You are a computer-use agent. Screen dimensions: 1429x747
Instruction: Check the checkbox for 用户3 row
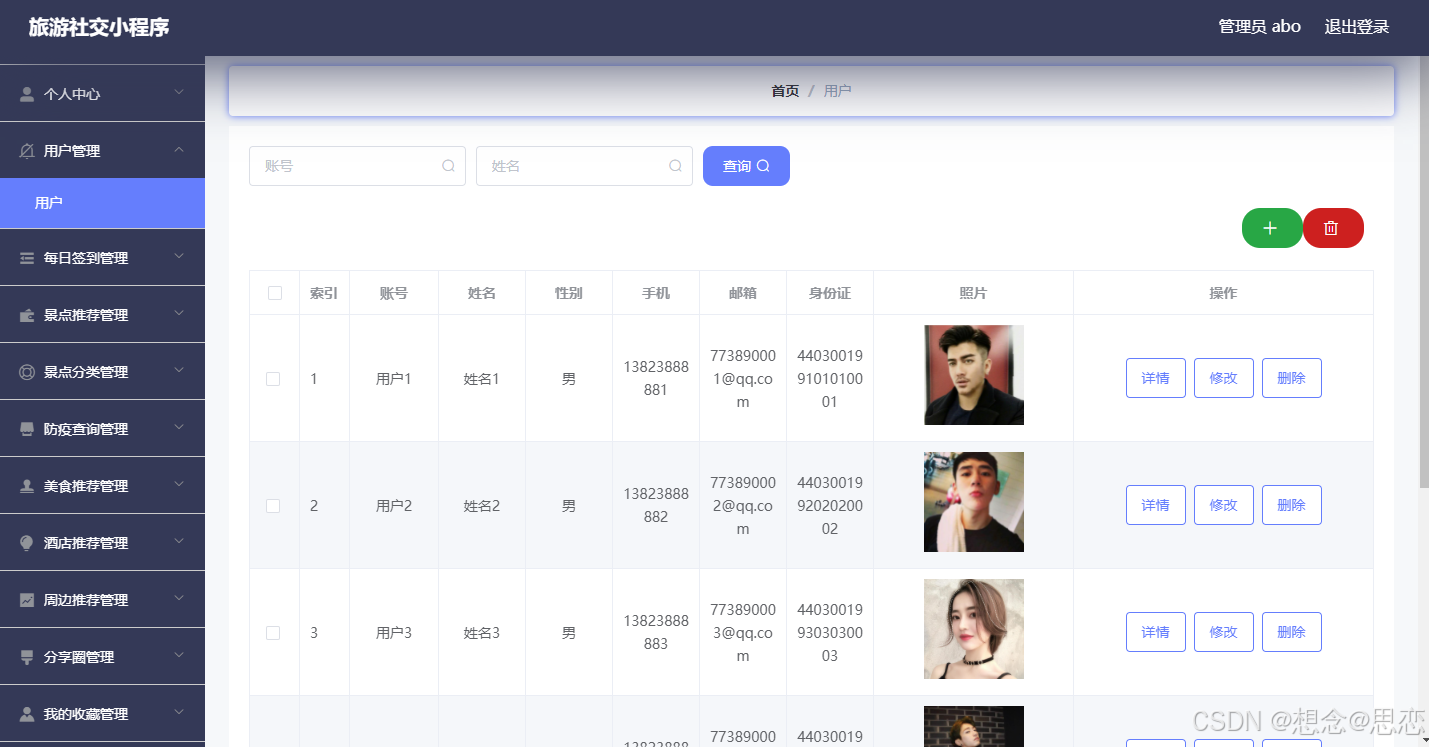point(273,633)
